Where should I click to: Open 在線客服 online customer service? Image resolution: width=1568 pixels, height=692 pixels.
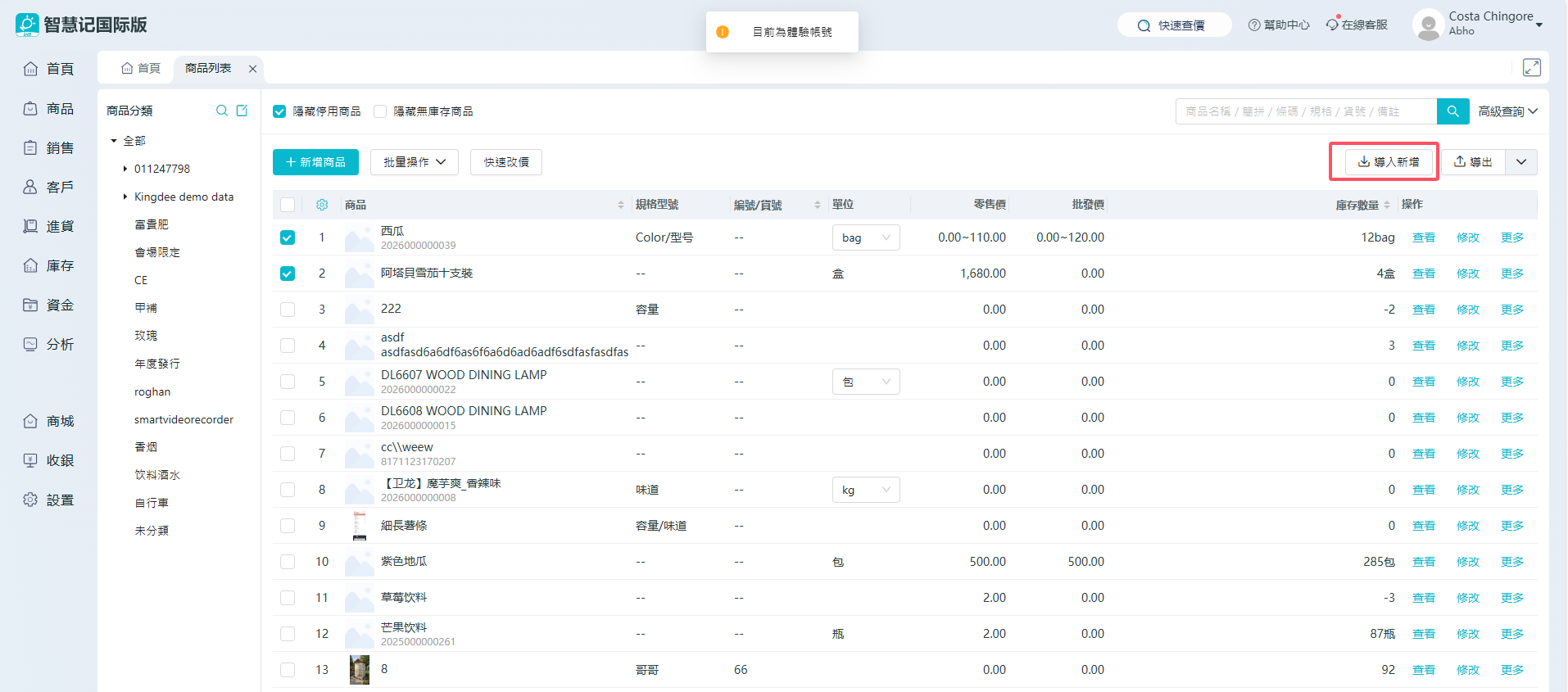pyautogui.click(x=1357, y=25)
